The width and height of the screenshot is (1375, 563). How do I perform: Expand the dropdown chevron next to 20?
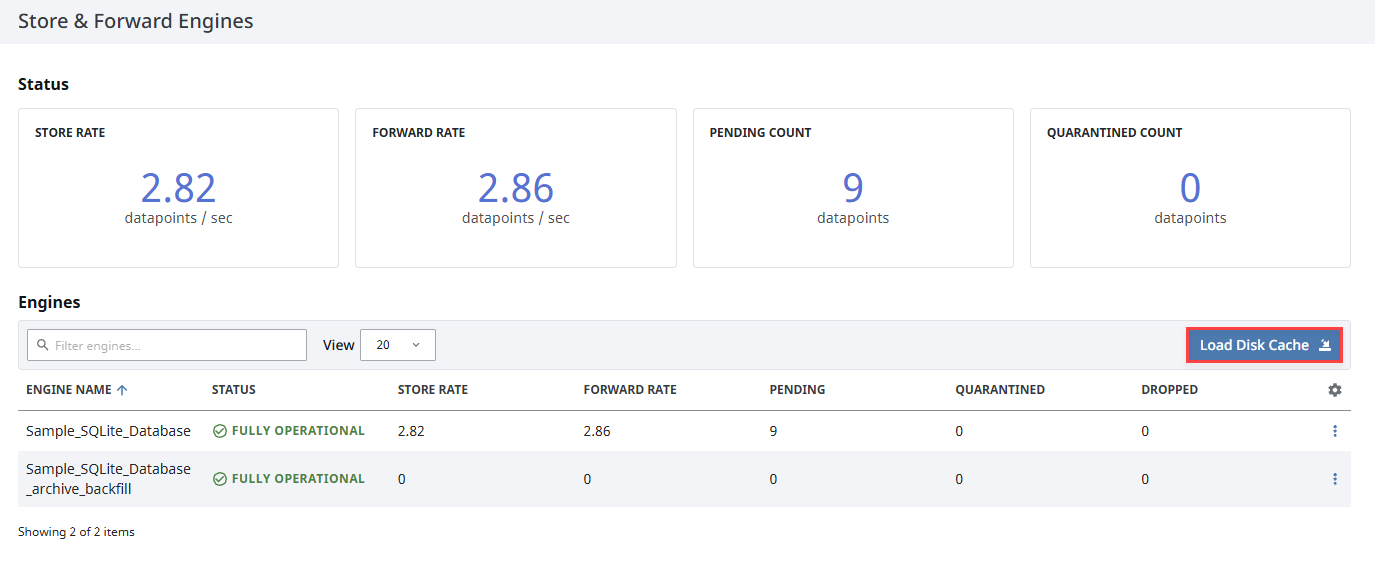(416, 345)
